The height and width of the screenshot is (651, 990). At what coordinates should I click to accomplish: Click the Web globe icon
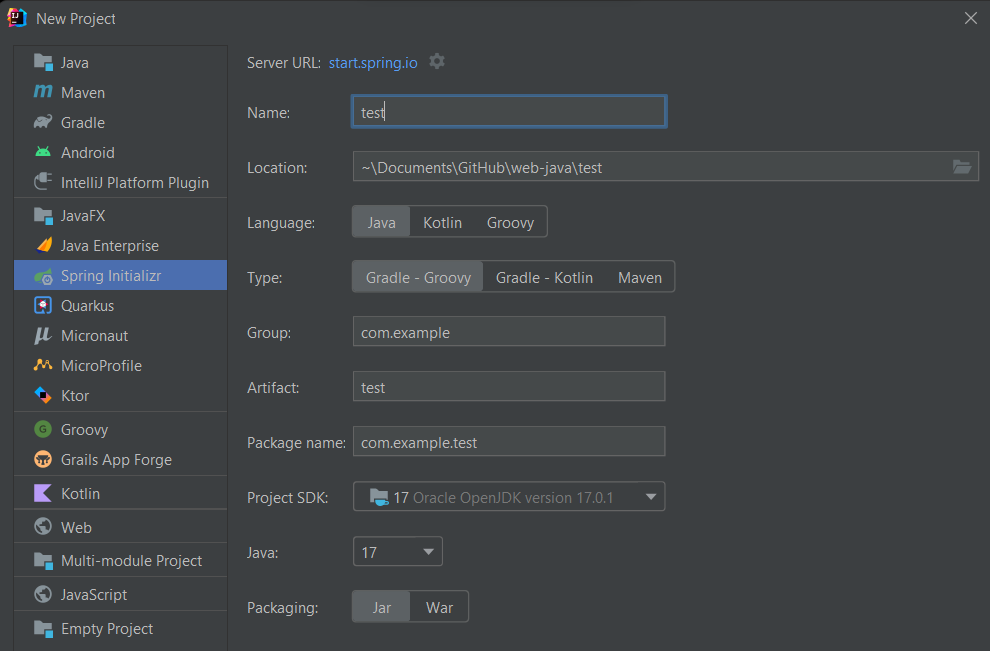click(x=43, y=527)
